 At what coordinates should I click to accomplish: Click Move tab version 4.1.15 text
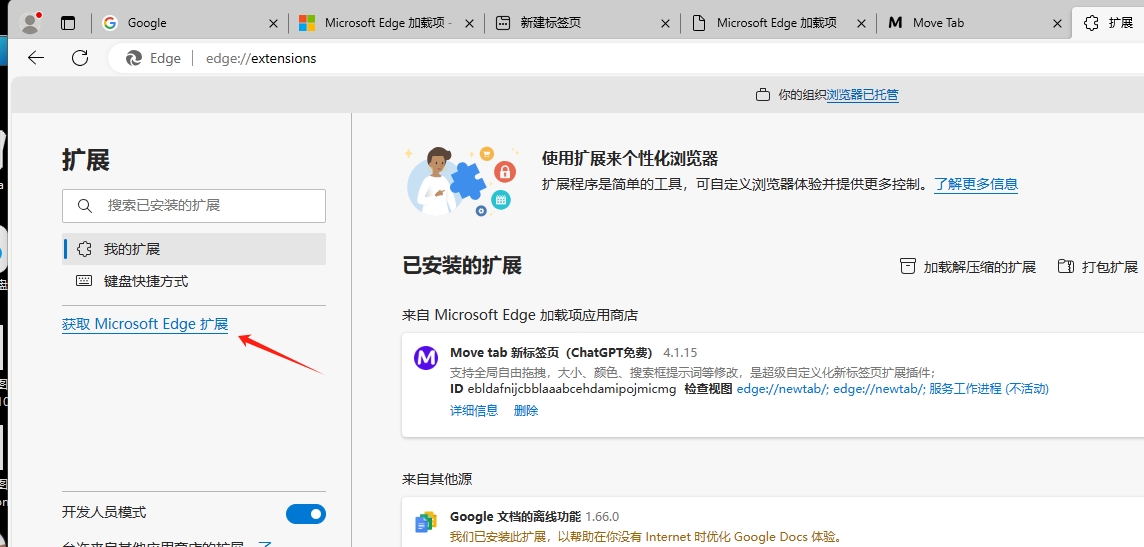coord(678,353)
